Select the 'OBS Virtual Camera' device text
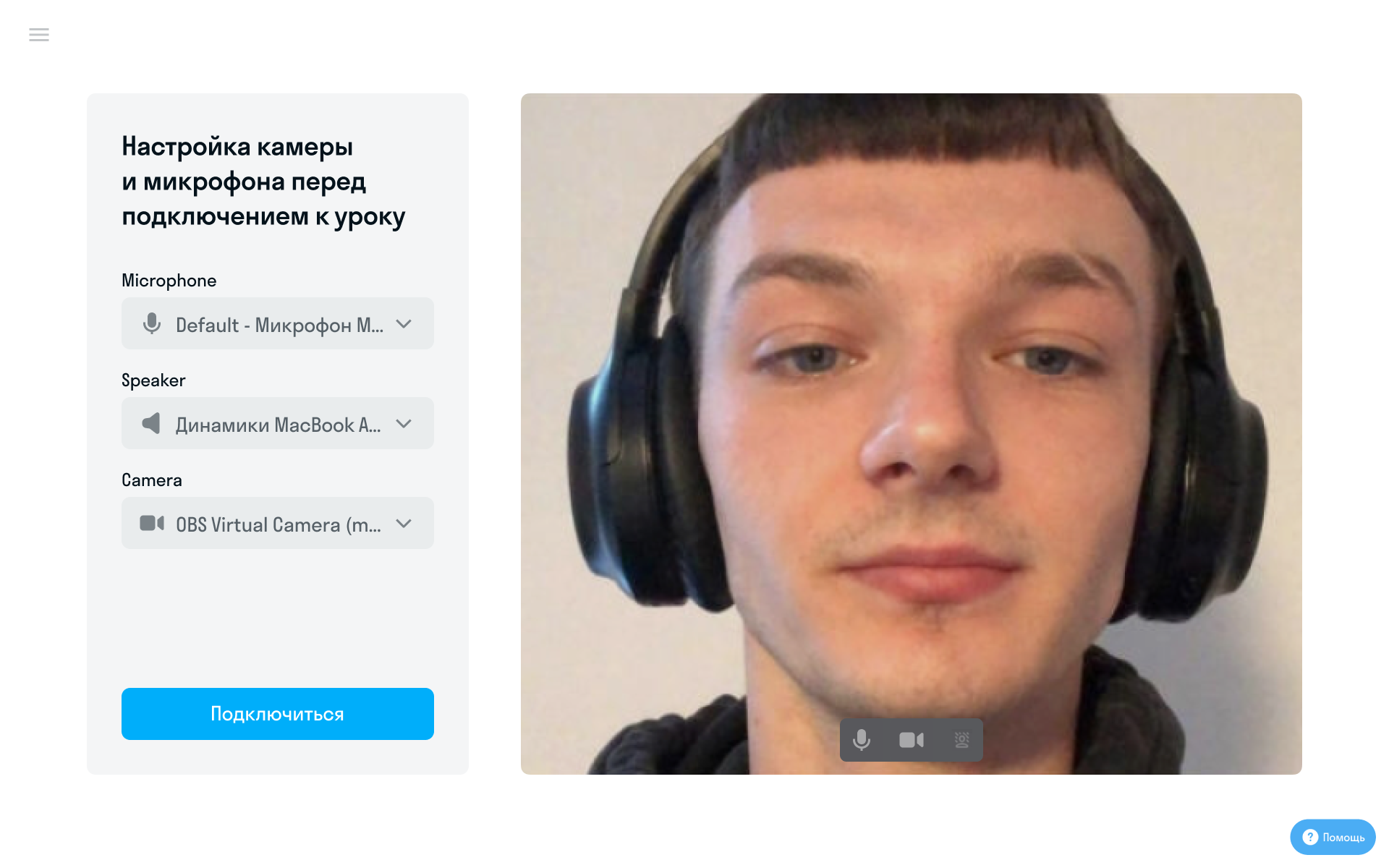This screenshot has height=868, width=1389. 279,524
